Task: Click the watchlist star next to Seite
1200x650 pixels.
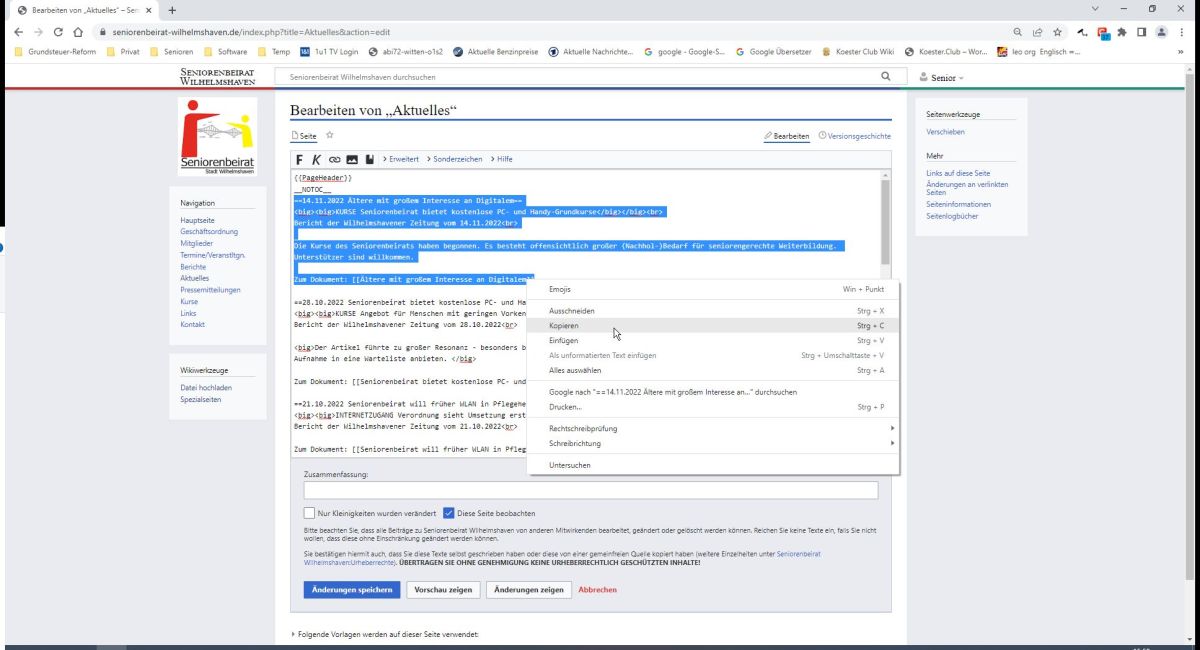Action: (330, 136)
